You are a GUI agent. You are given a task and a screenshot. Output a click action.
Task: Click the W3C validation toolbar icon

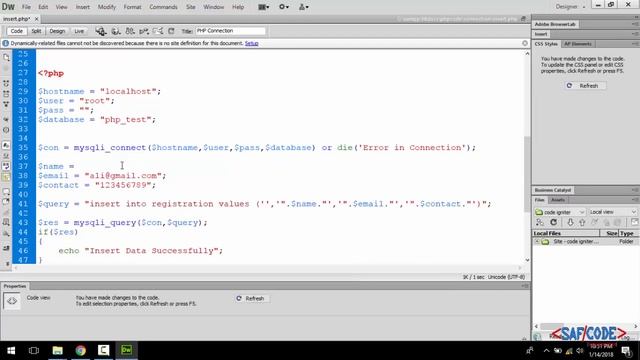[x=144, y=31]
